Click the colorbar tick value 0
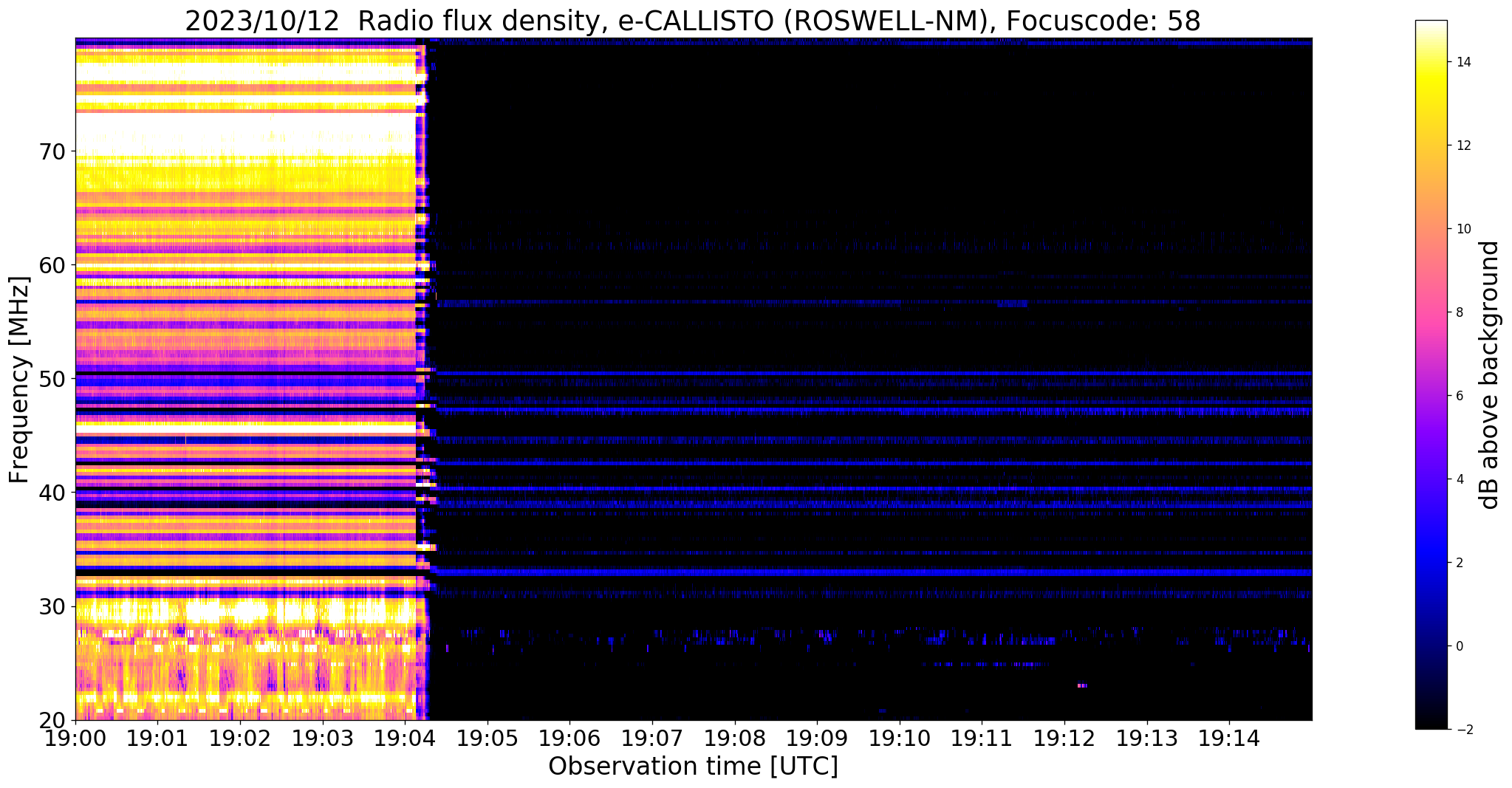This screenshot has height=788, width=1512. (1459, 646)
